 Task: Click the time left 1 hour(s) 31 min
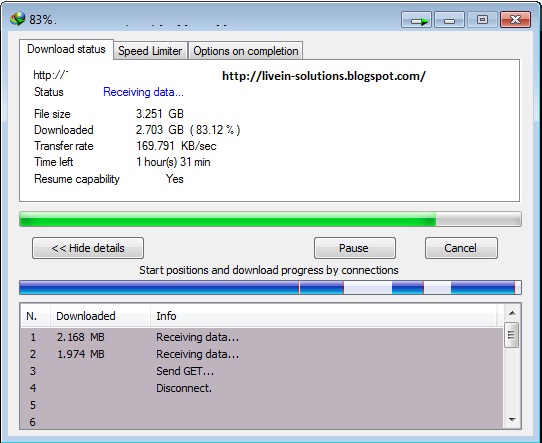click(x=173, y=162)
